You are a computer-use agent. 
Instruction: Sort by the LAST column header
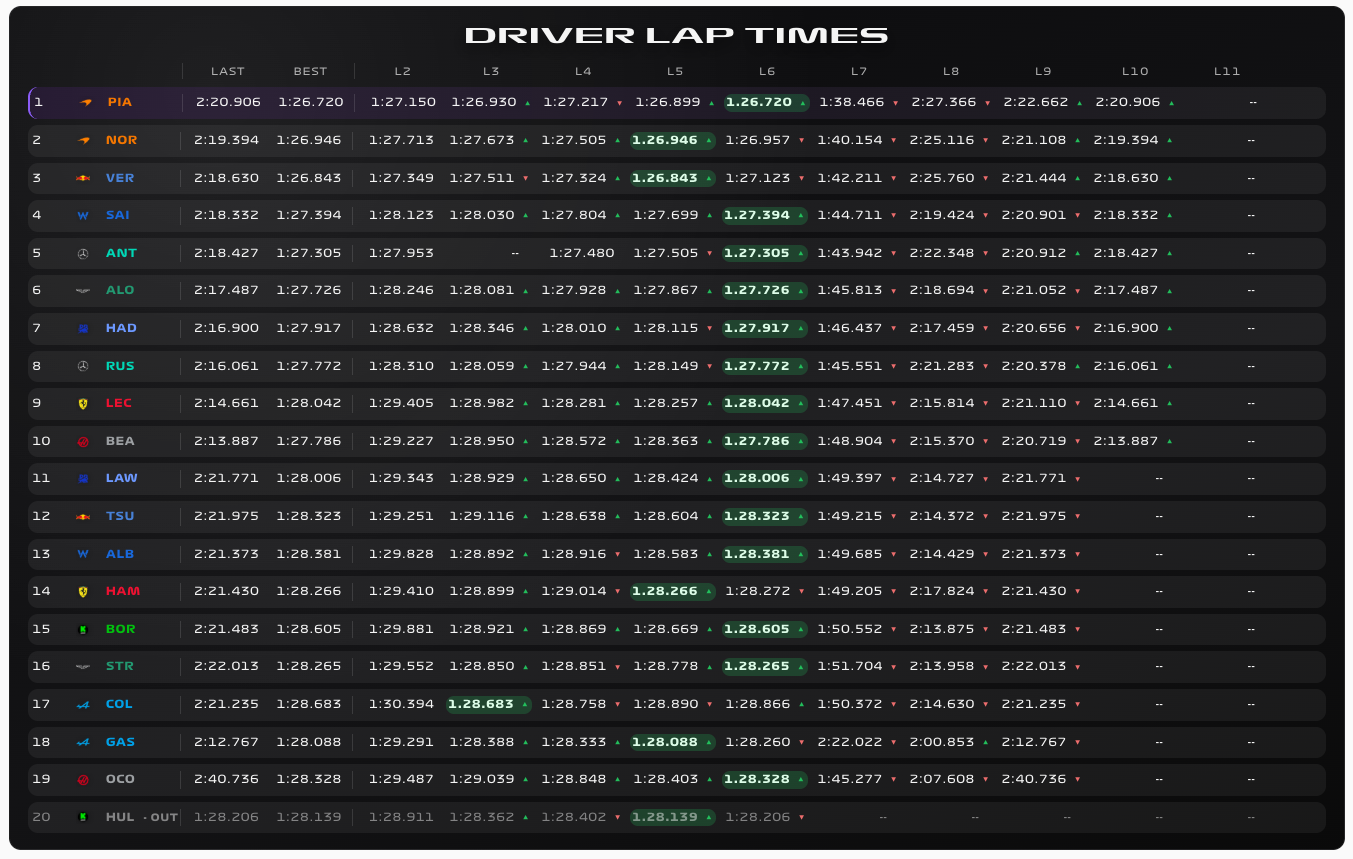(x=227, y=72)
